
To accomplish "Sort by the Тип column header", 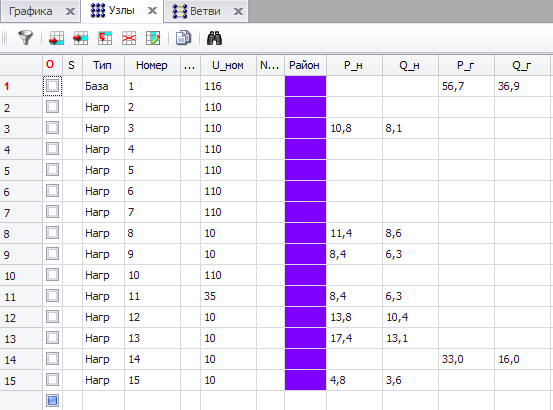I will pyautogui.click(x=103, y=65).
